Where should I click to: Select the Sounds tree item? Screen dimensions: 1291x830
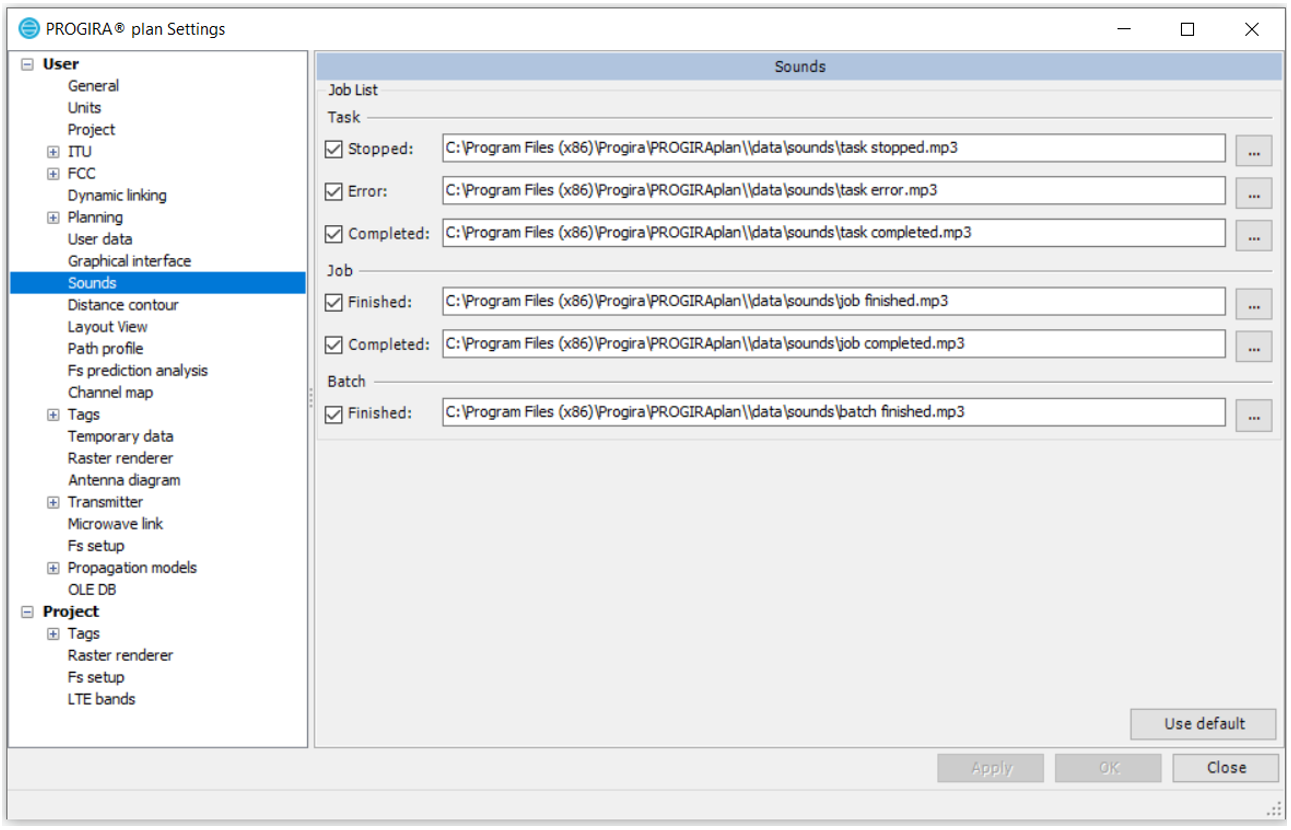[x=92, y=284]
